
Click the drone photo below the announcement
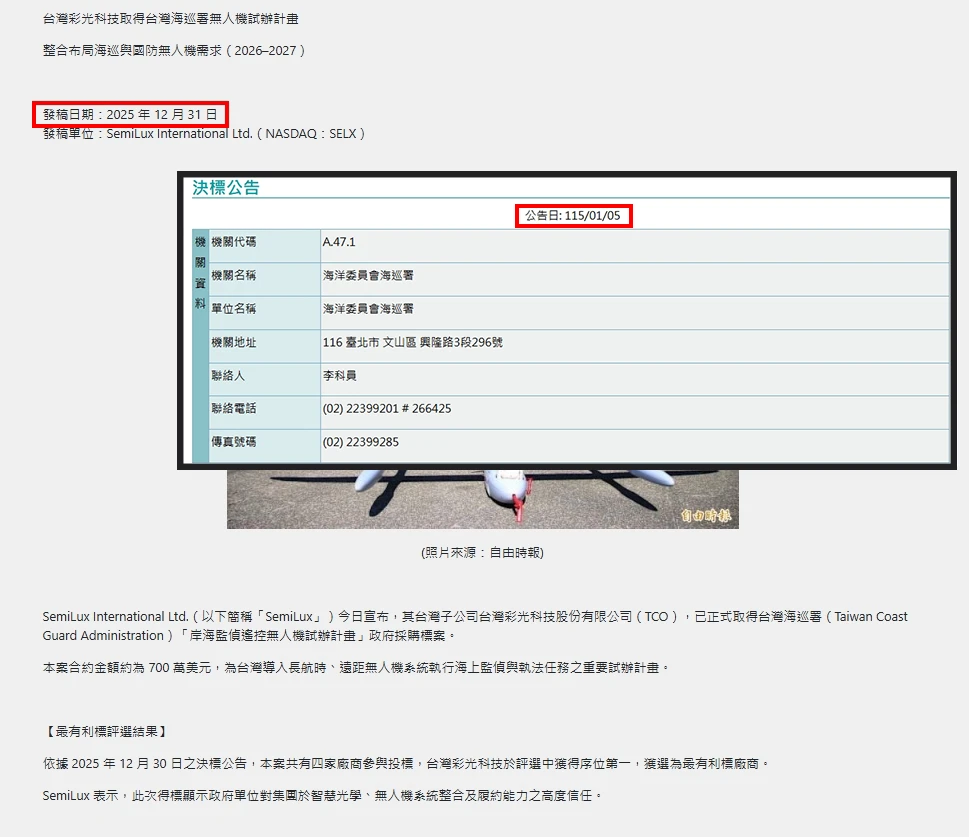[483, 499]
